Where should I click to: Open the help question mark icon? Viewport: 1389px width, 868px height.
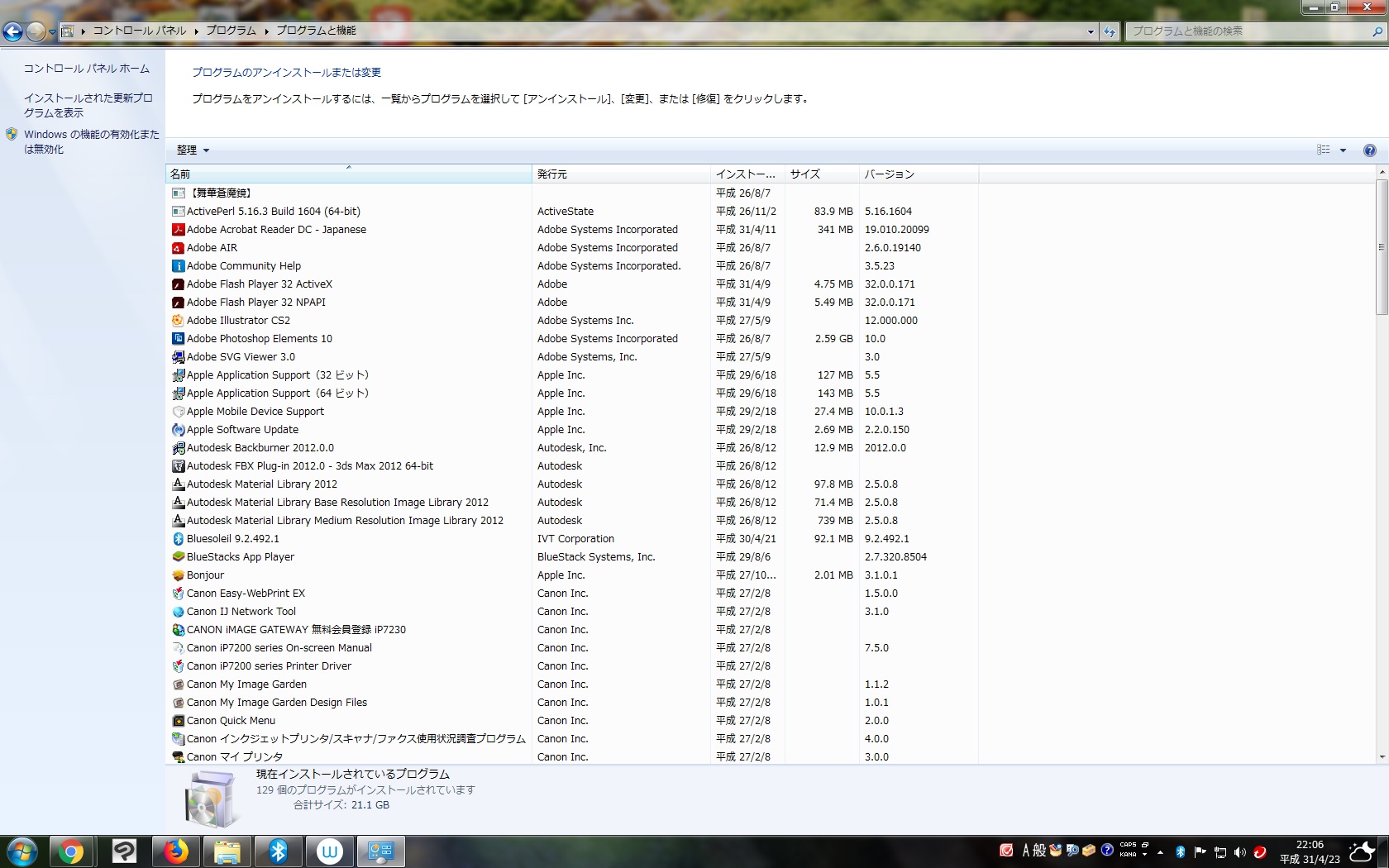coord(1369,150)
